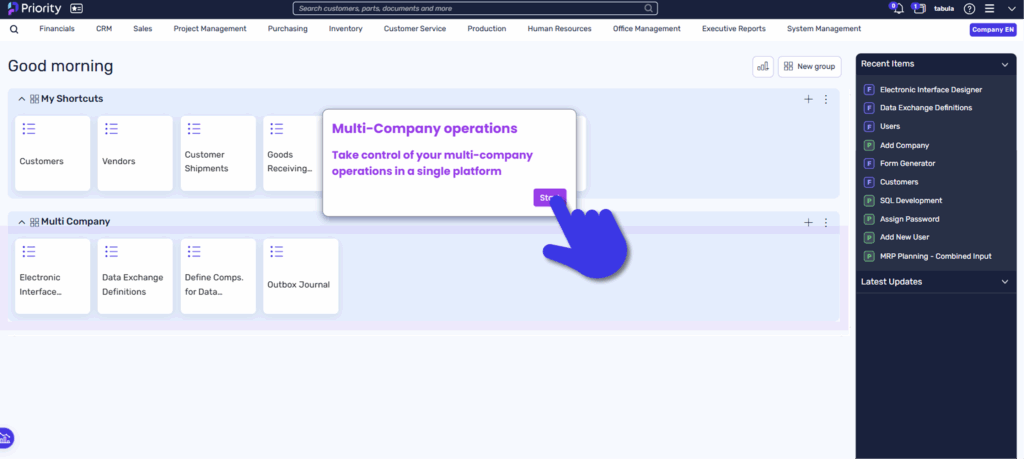Open recent item Users
Viewport: 1024px width, 459px height.
click(889, 126)
